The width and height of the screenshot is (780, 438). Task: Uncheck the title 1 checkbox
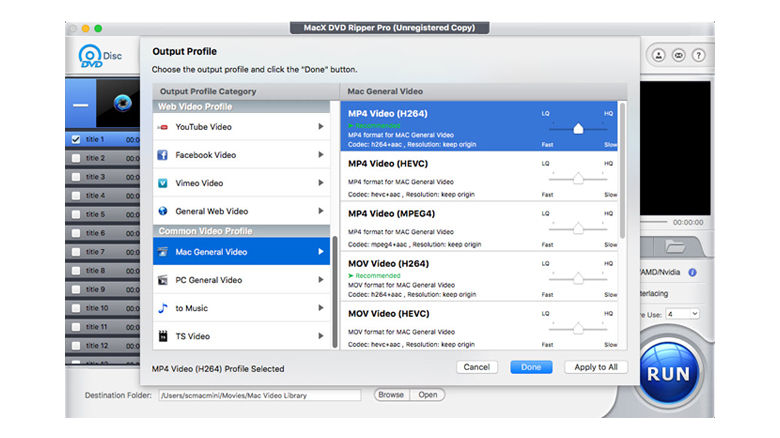click(x=76, y=139)
